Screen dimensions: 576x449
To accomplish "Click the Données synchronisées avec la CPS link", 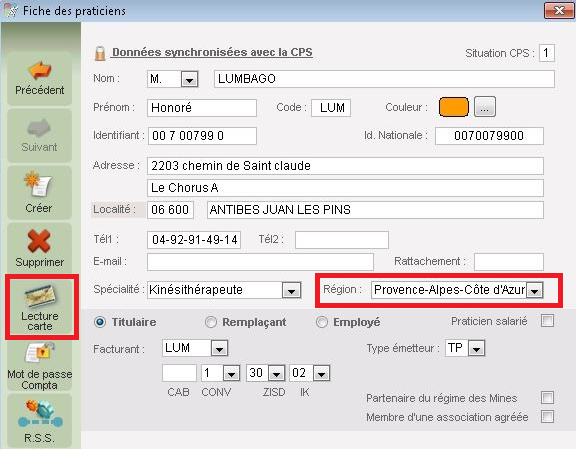I will pyautogui.click(x=212, y=53).
